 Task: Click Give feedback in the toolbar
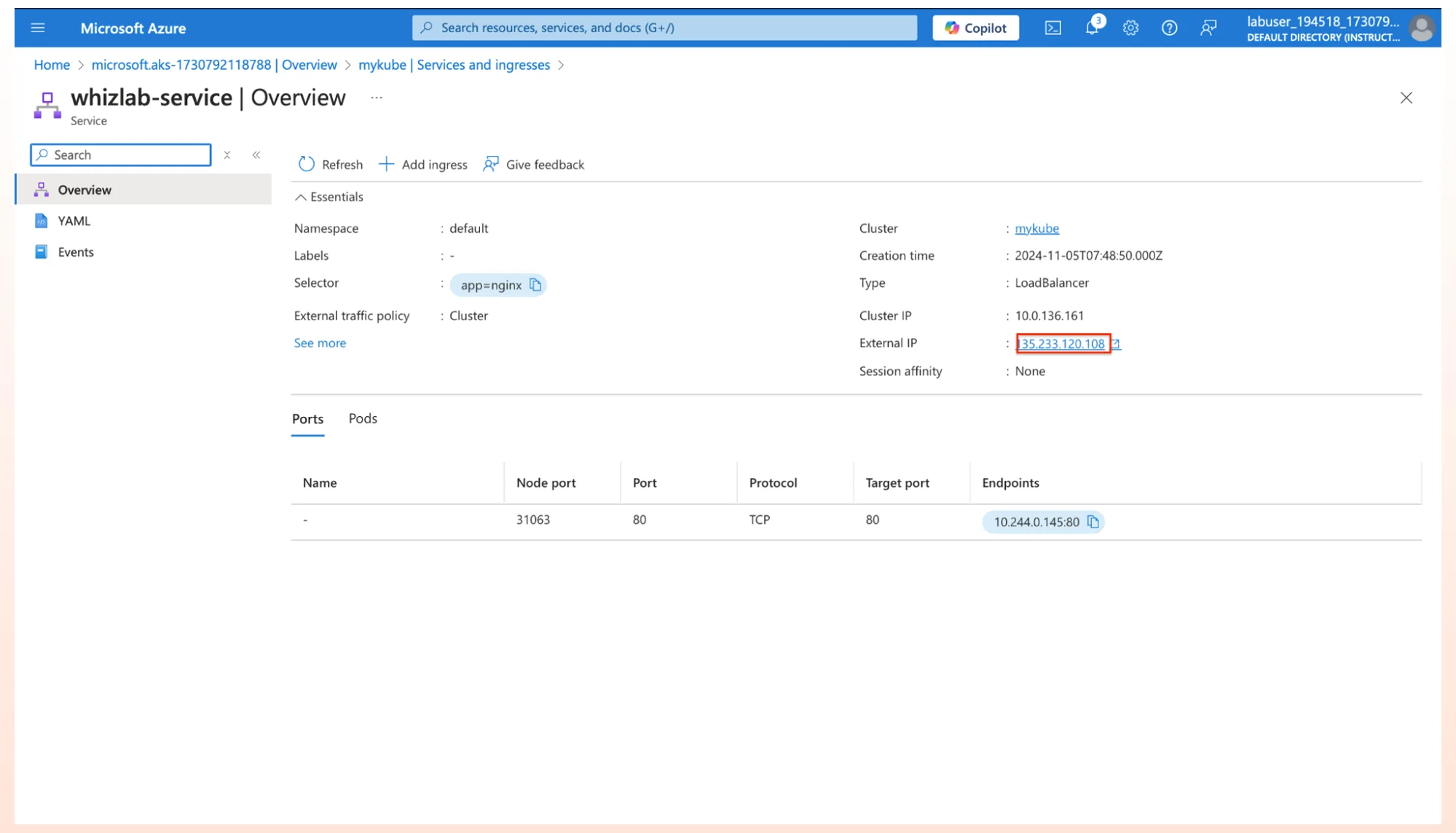pyautogui.click(x=533, y=165)
